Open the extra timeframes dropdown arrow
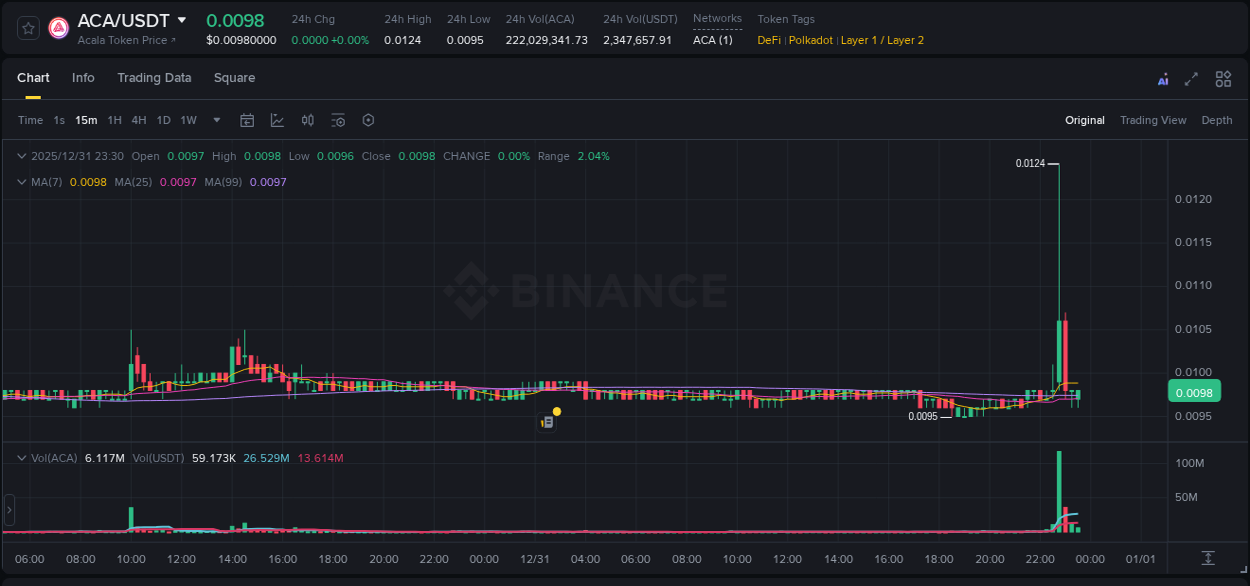Image resolution: width=1250 pixels, height=586 pixels. pyautogui.click(x=215, y=120)
